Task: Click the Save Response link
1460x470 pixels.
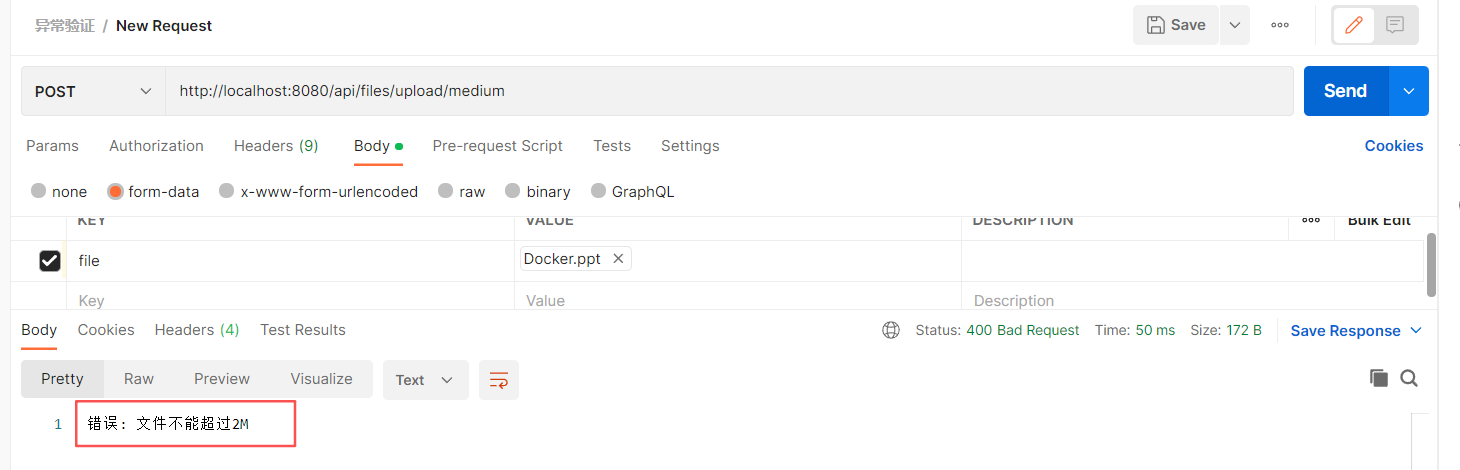Action: [1345, 331]
